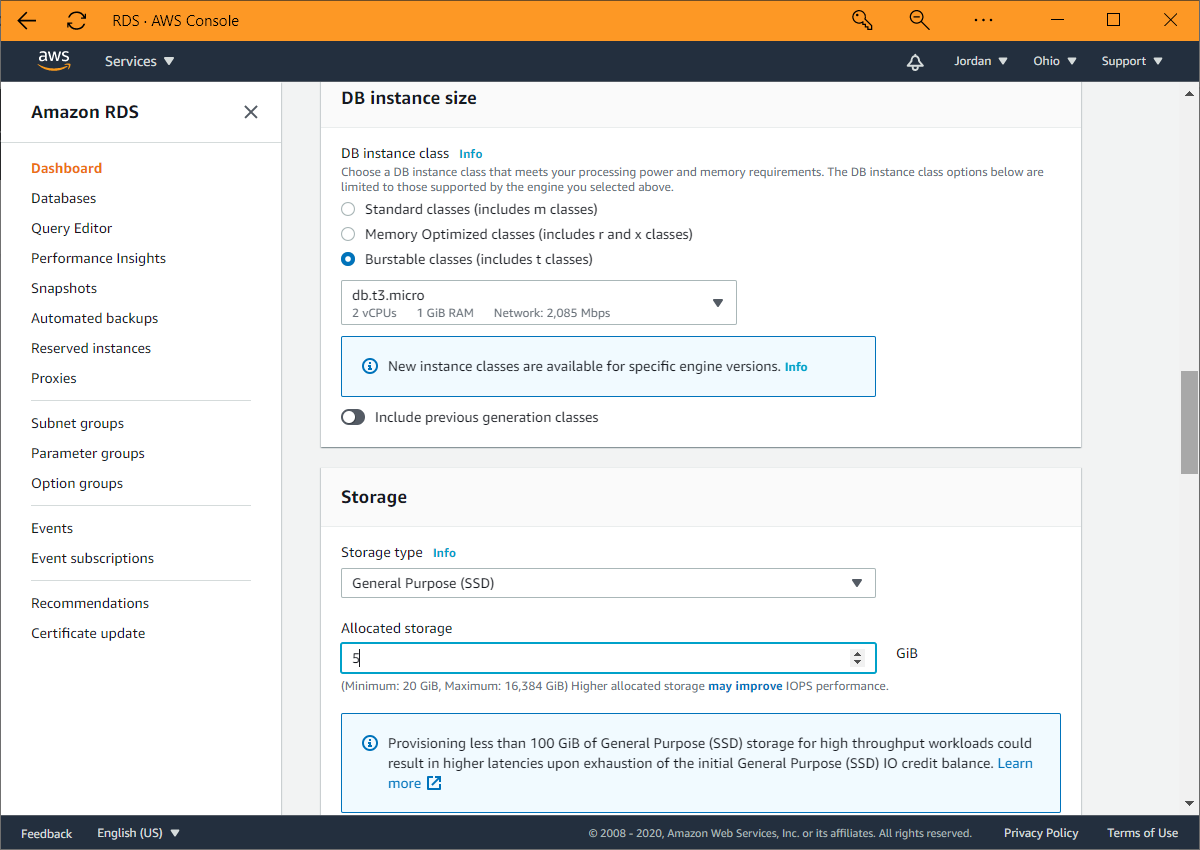The width and height of the screenshot is (1200, 850).
Task: Expand the Services menu
Action: [x=140, y=61]
